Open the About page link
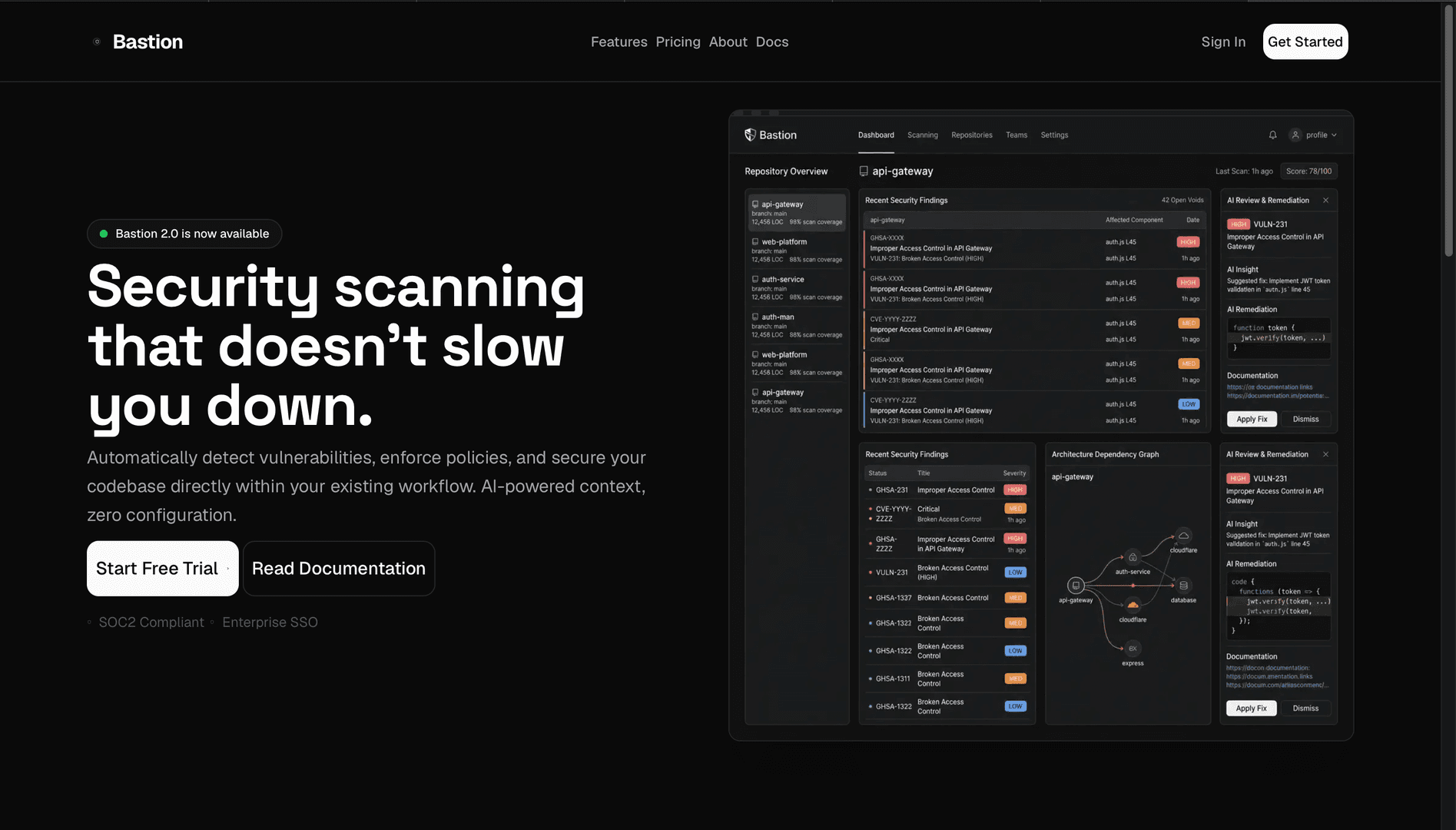This screenshot has width=1456, height=830. click(728, 41)
